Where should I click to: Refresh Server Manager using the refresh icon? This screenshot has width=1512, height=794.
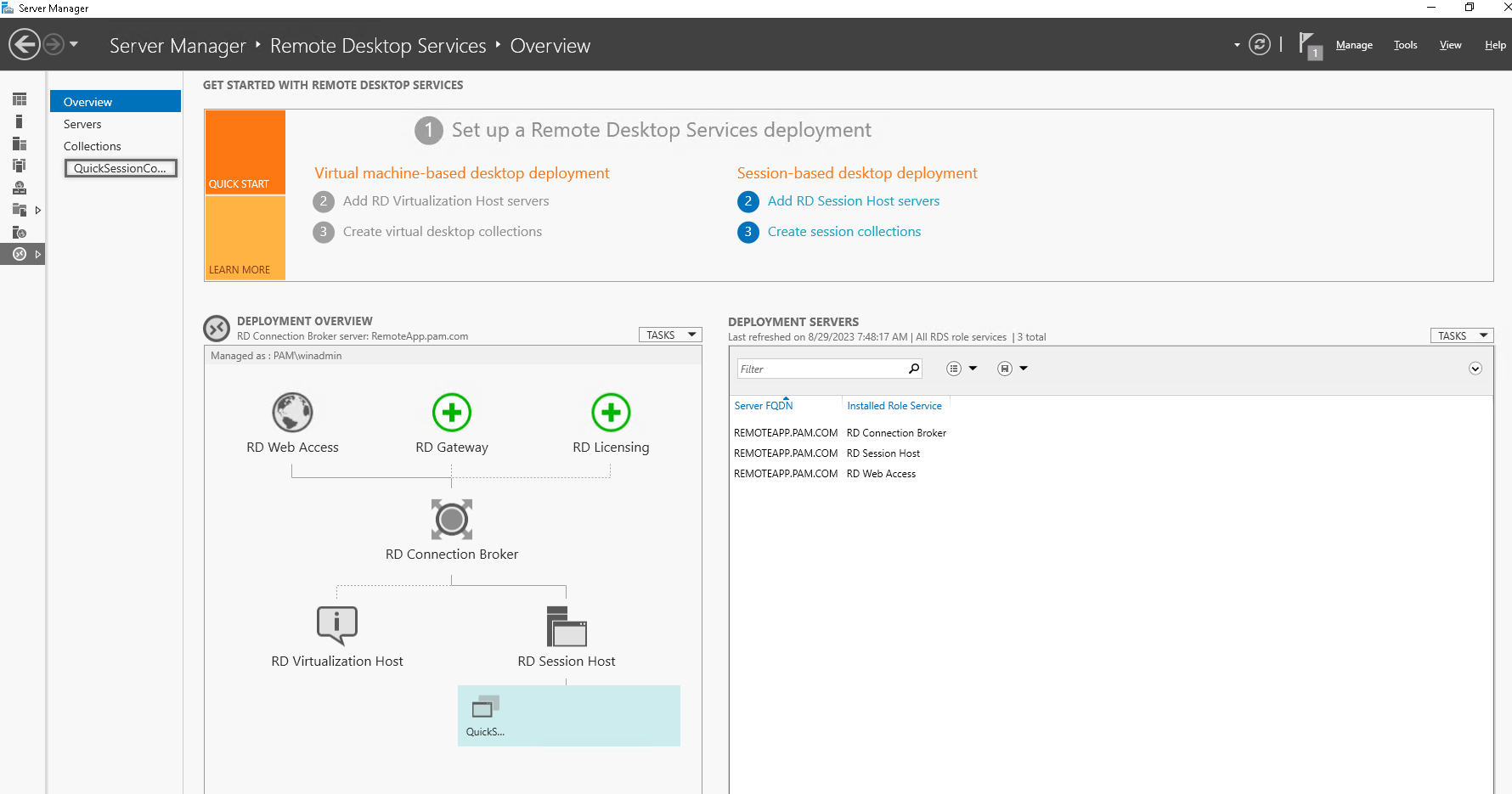(1260, 45)
